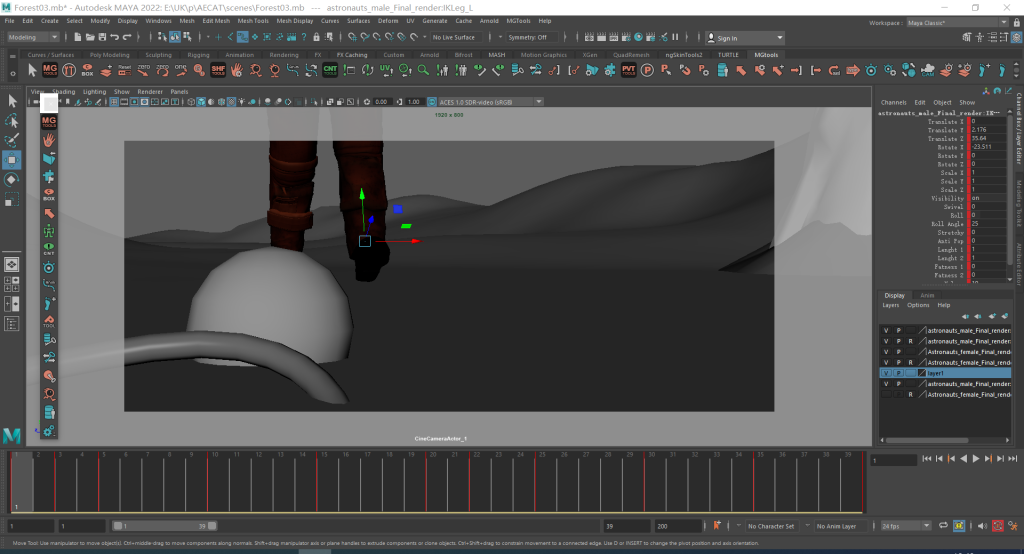
Task: Click the Redo icon in status line
Action: coord(127,37)
